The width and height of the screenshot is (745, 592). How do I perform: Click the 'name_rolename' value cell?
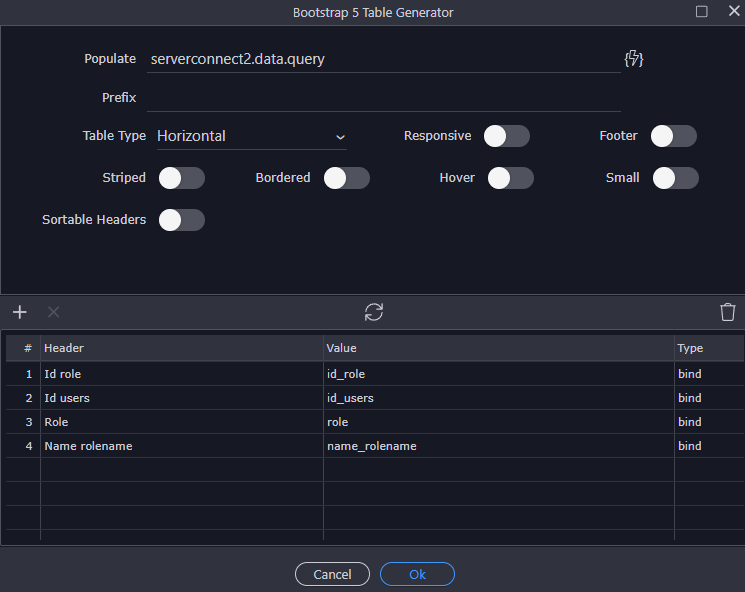coord(499,446)
